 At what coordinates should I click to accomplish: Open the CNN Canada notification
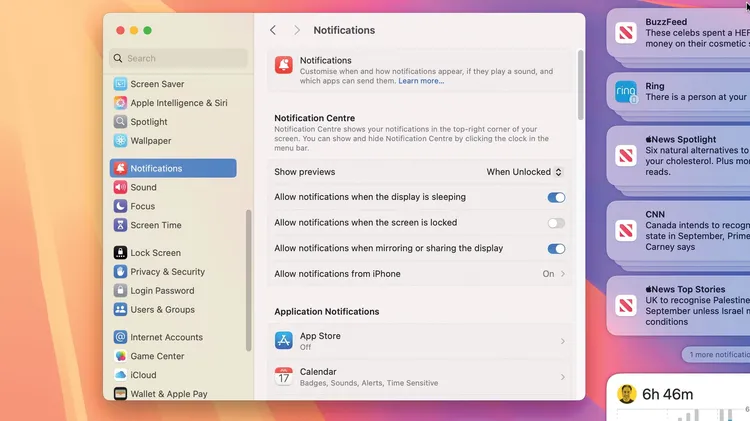point(678,231)
